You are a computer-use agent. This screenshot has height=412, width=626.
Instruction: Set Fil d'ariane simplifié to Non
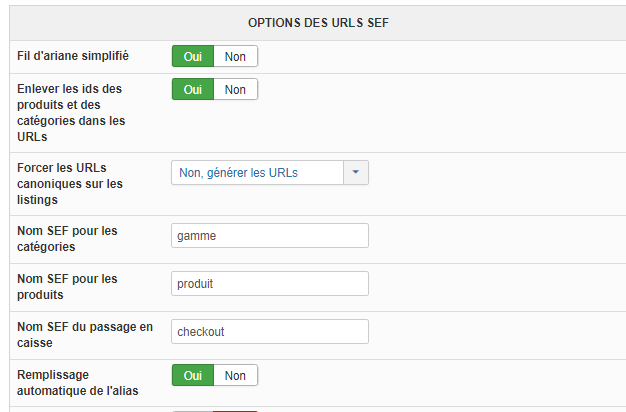pyautogui.click(x=235, y=57)
